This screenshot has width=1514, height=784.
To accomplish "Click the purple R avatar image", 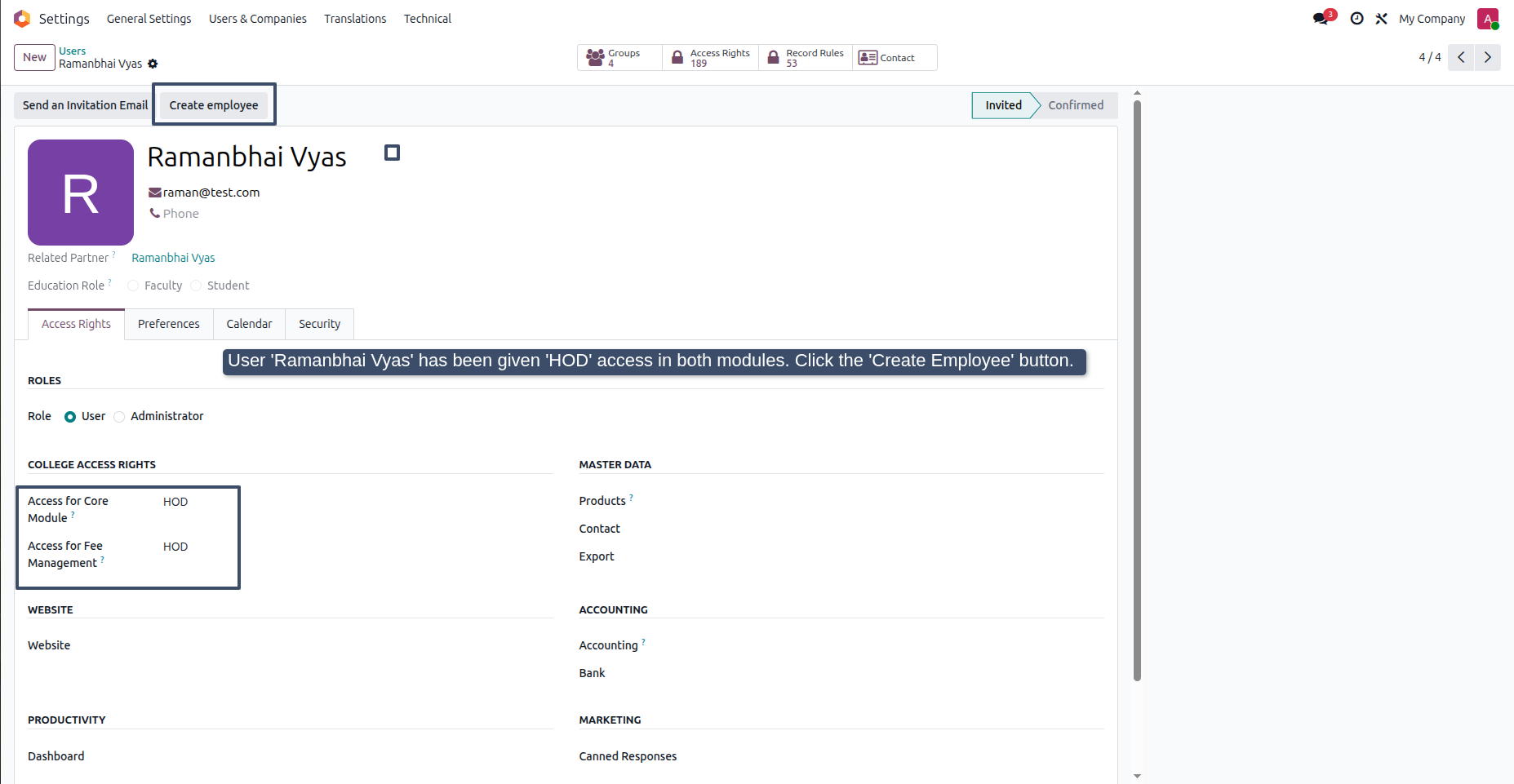I will point(81,193).
